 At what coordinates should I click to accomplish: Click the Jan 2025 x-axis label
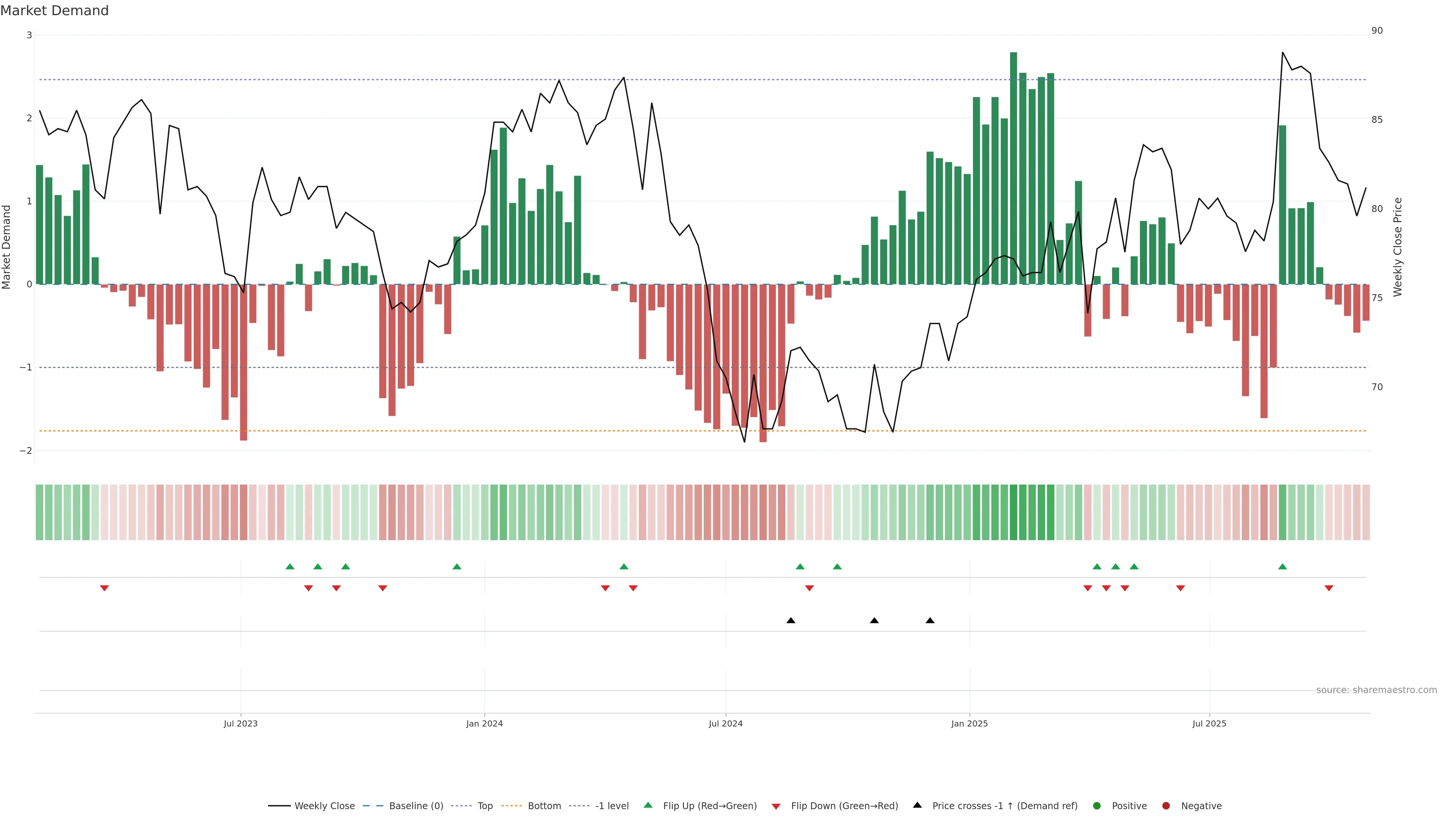click(970, 723)
